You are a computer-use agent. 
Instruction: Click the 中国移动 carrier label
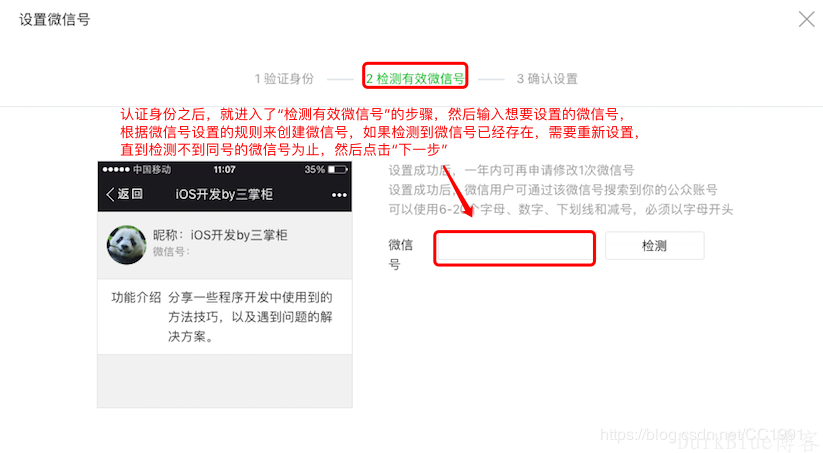click(152, 170)
